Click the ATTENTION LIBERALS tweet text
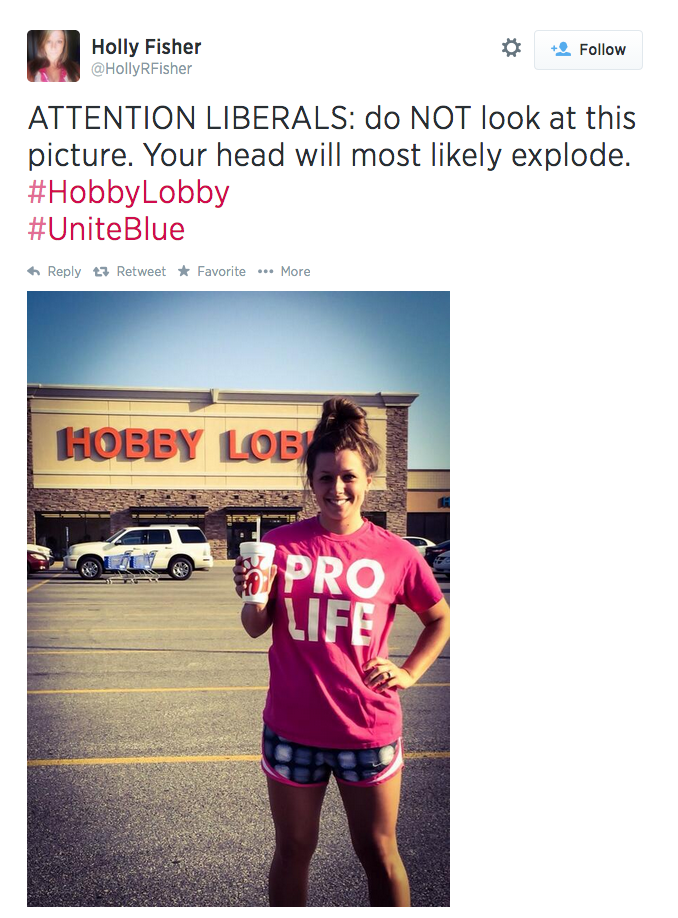678x918 pixels. (x=331, y=136)
